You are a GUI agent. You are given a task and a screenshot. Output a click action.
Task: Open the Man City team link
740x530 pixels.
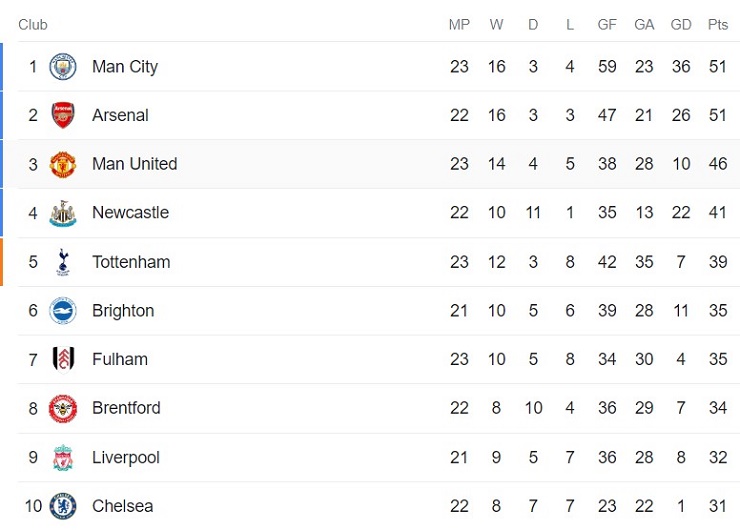point(125,67)
